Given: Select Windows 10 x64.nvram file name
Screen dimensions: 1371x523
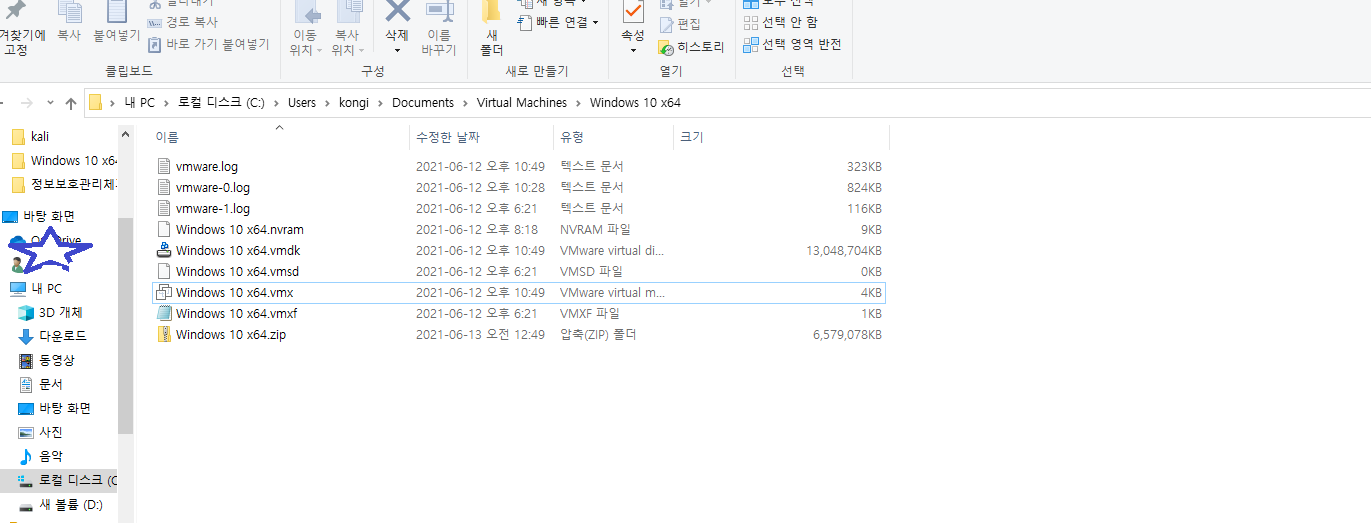Looking at the screenshot, I should coord(239,229).
